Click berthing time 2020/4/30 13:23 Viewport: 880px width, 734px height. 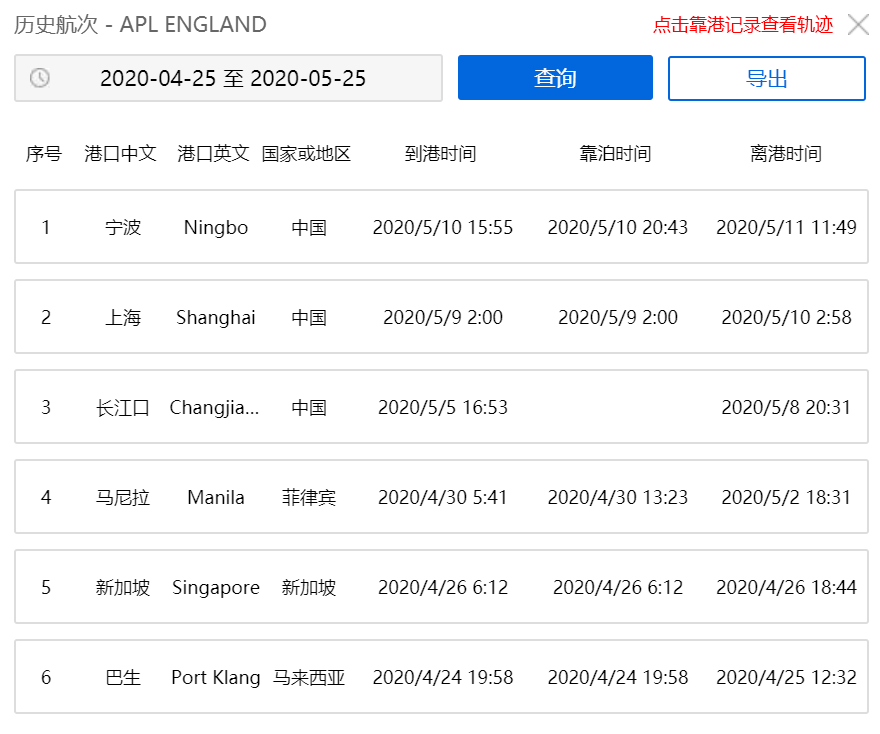pos(618,497)
